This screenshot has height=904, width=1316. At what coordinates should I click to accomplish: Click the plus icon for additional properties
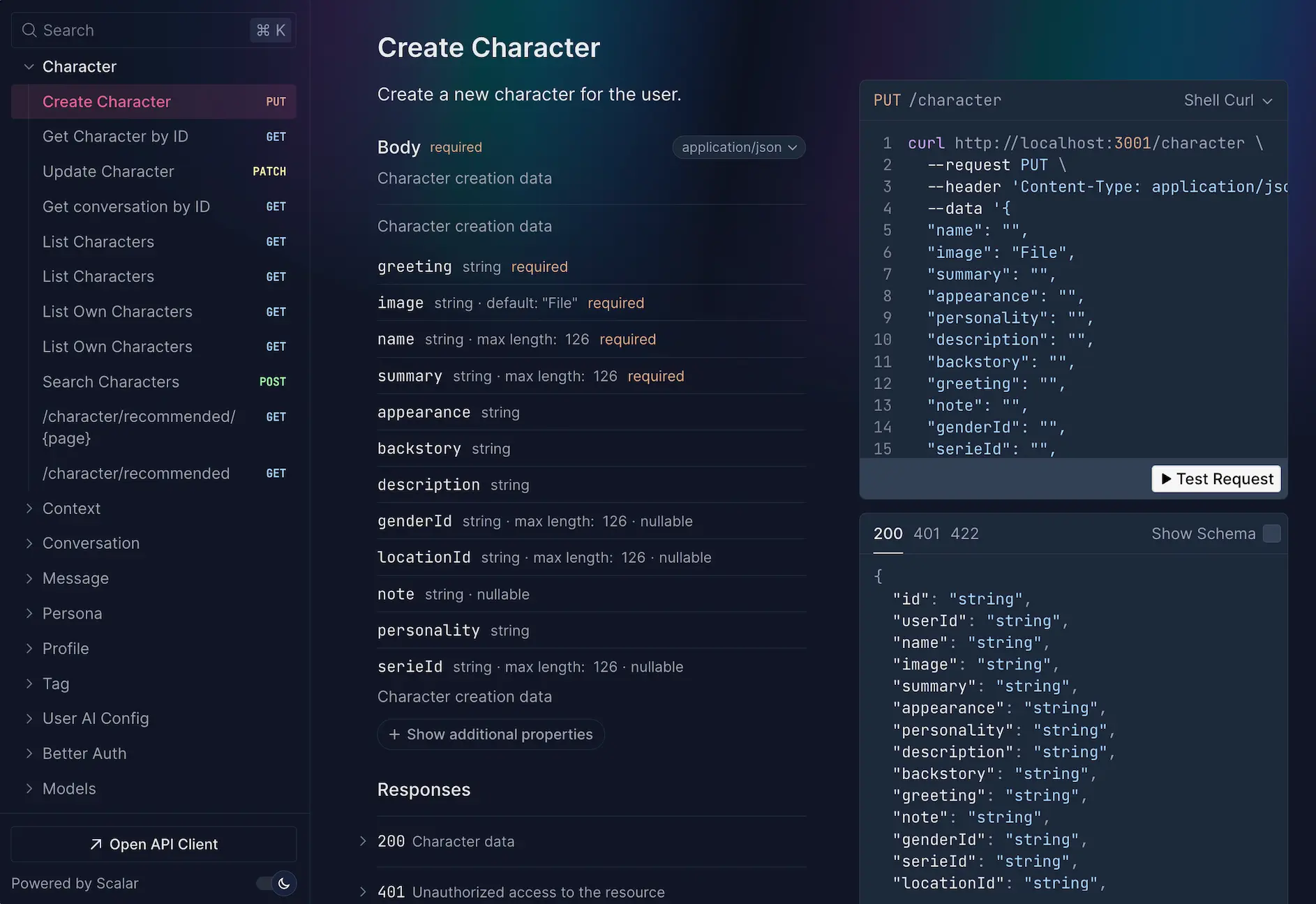click(x=394, y=734)
